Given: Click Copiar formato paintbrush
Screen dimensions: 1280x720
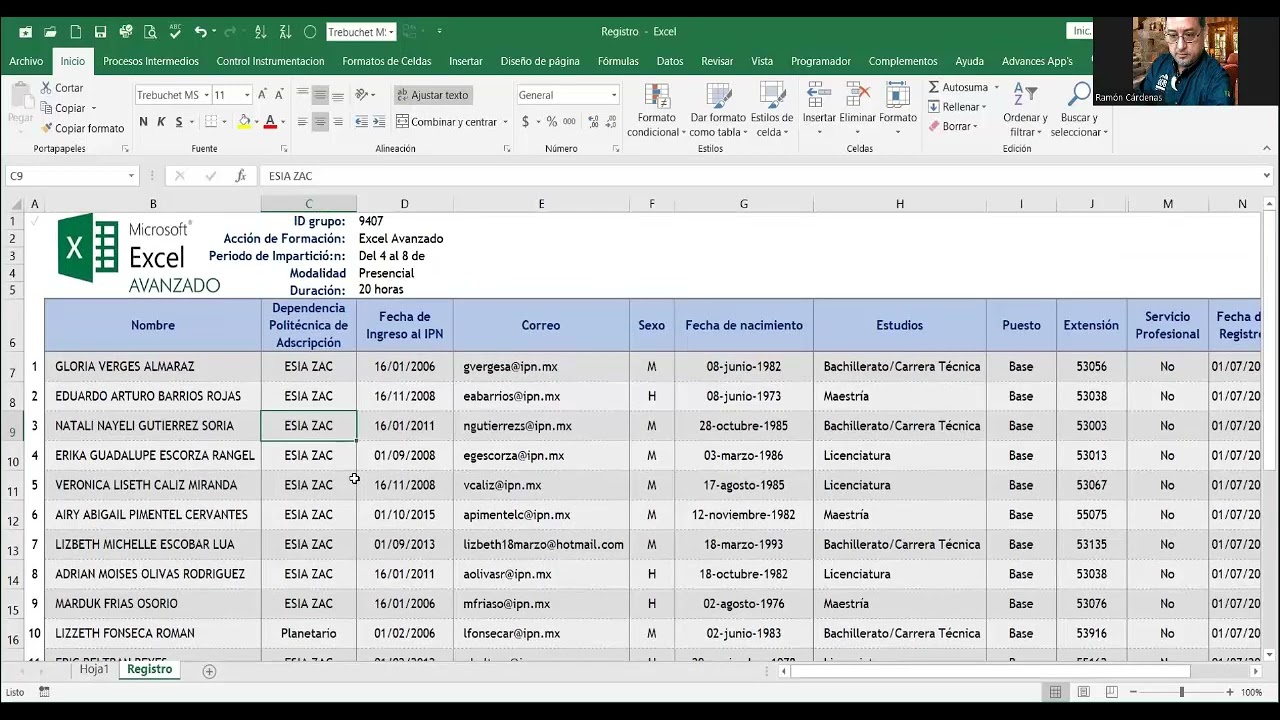Looking at the screenshot, I should click(x=82, y=128).
